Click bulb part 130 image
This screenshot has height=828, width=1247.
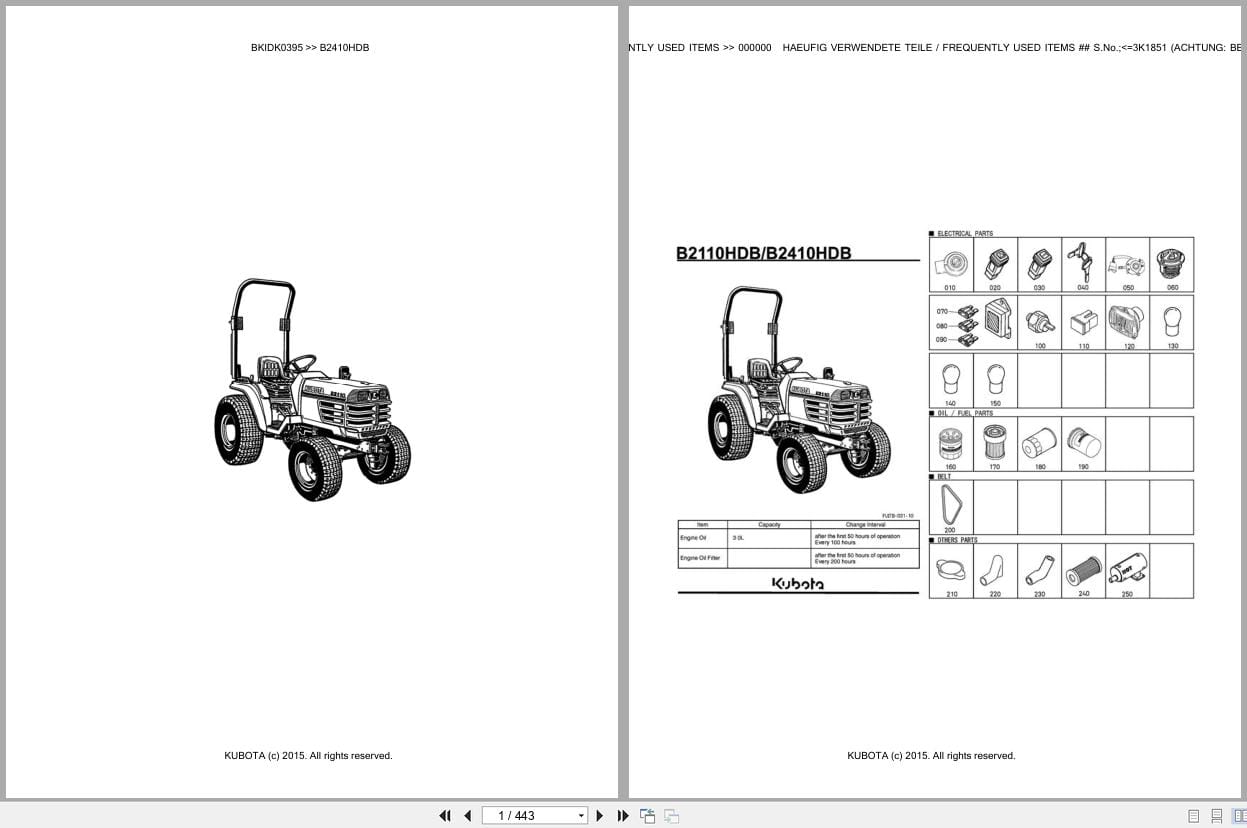[x=1172, y=321]
